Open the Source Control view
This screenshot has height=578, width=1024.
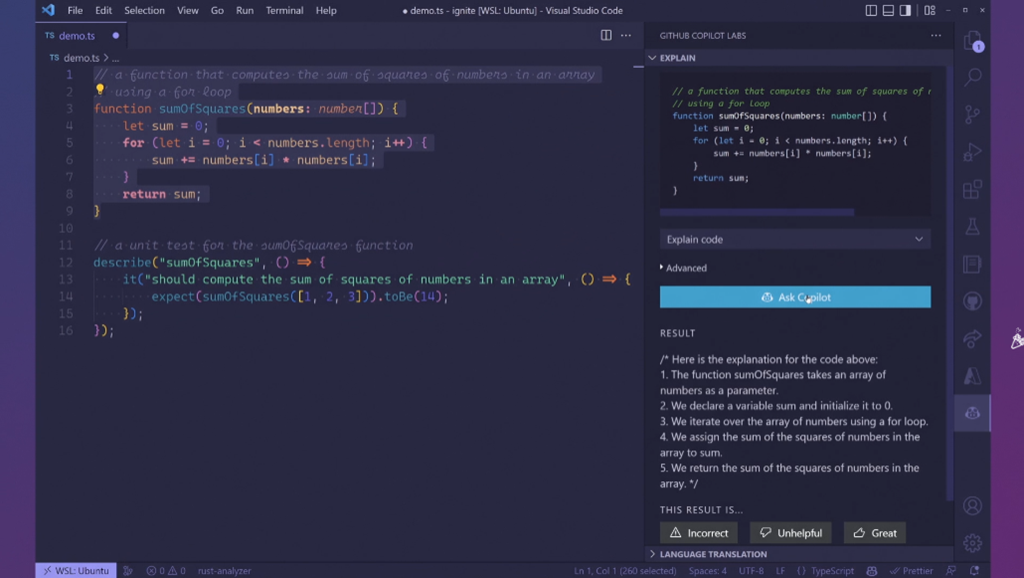coord(972,115)
